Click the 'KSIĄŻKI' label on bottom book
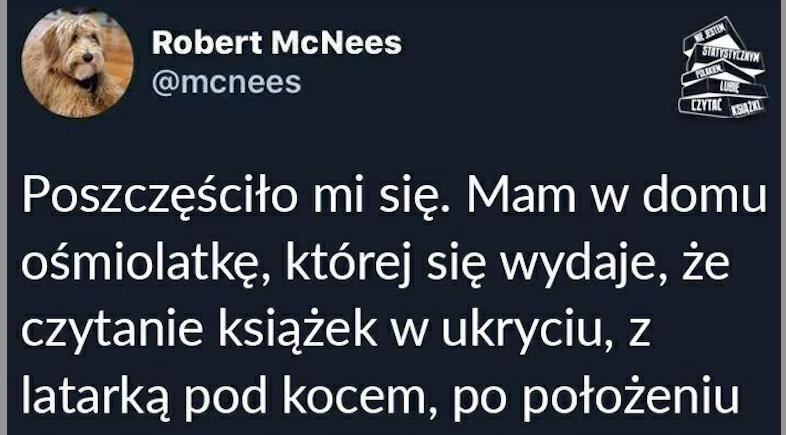Viewport: 786px width, 435px height. coord(746,107)
